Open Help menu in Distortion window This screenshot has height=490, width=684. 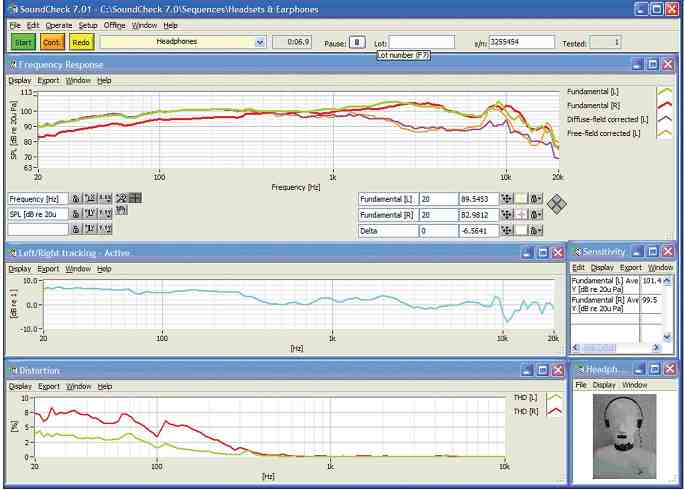pos(105,387)
